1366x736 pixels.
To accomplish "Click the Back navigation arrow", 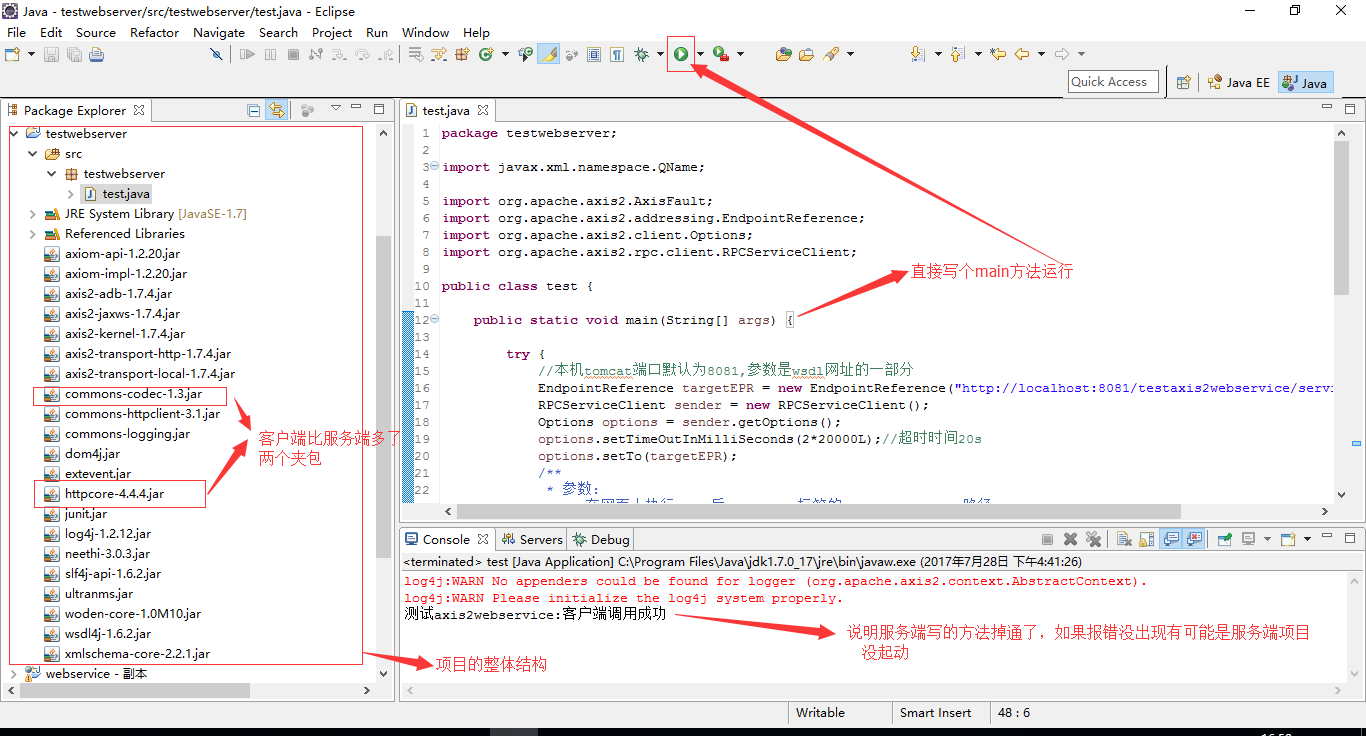I will pyautogui.click(x=1021, y=54).
